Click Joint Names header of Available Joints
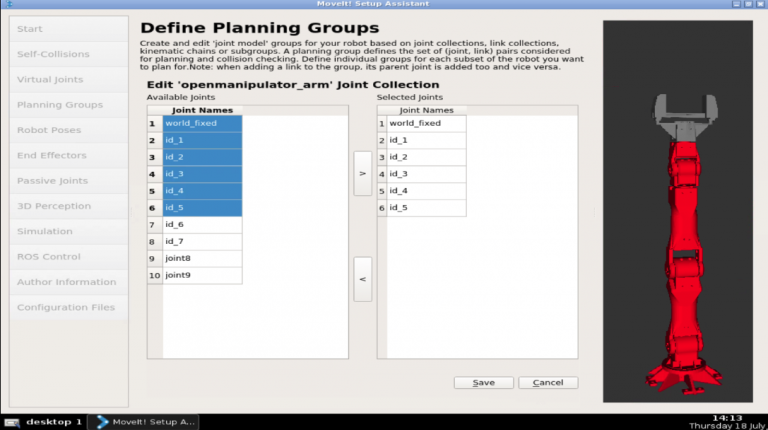 (202, 110)
